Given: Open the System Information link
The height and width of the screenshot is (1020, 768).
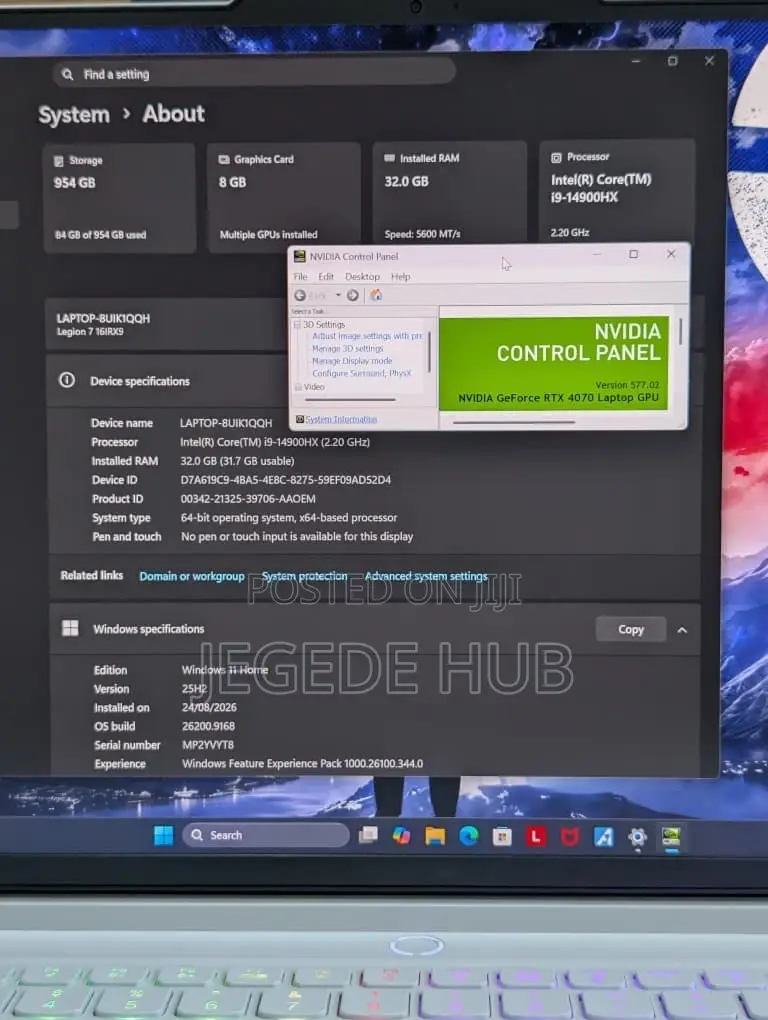Looking at the screenshot, I should 341,420.
